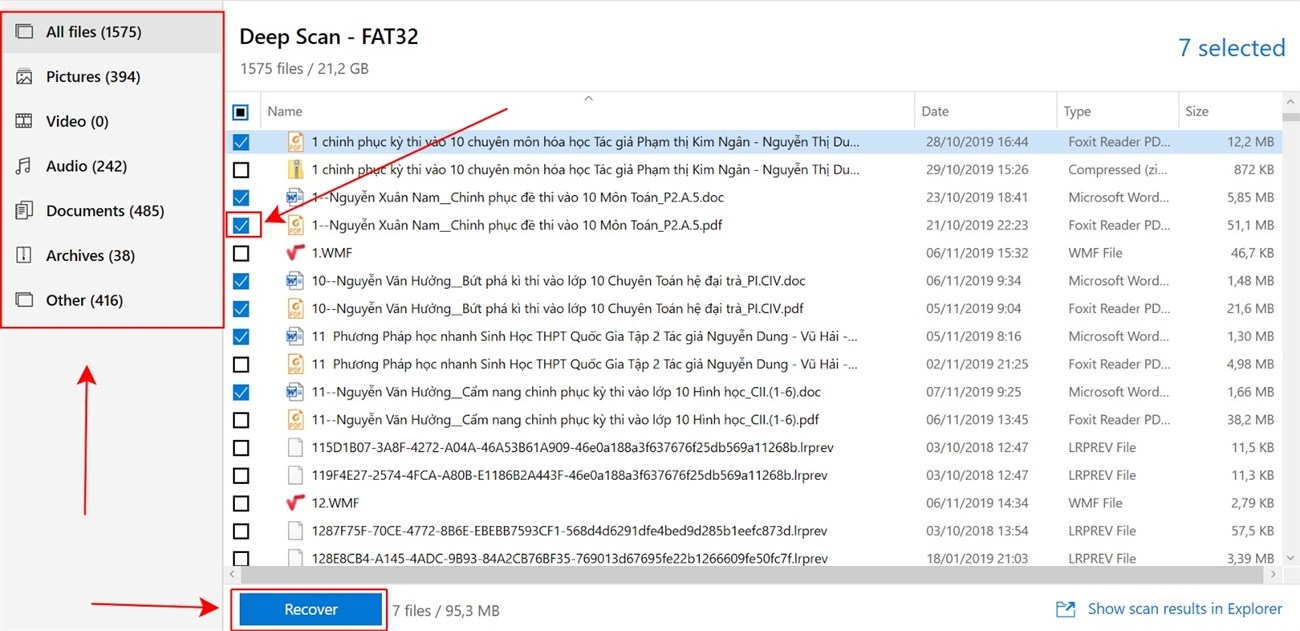
Task: Check the Hình học_CII.(1-6).pdf checkbox
Action: [x=241, y=420]
